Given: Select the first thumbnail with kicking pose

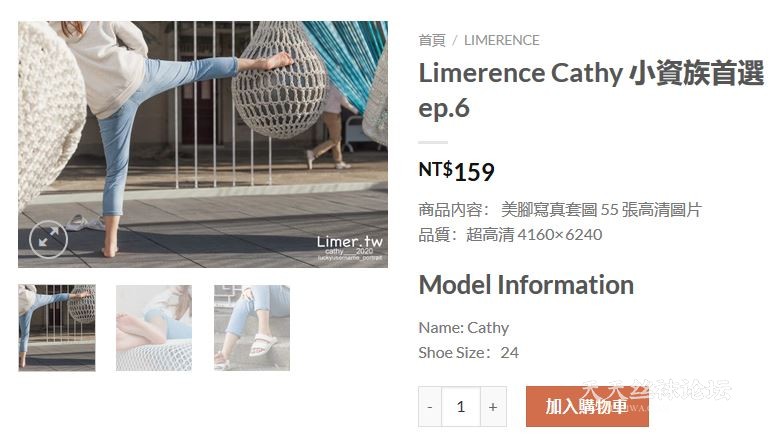Looking at the screenshot, I should point(57,327).
